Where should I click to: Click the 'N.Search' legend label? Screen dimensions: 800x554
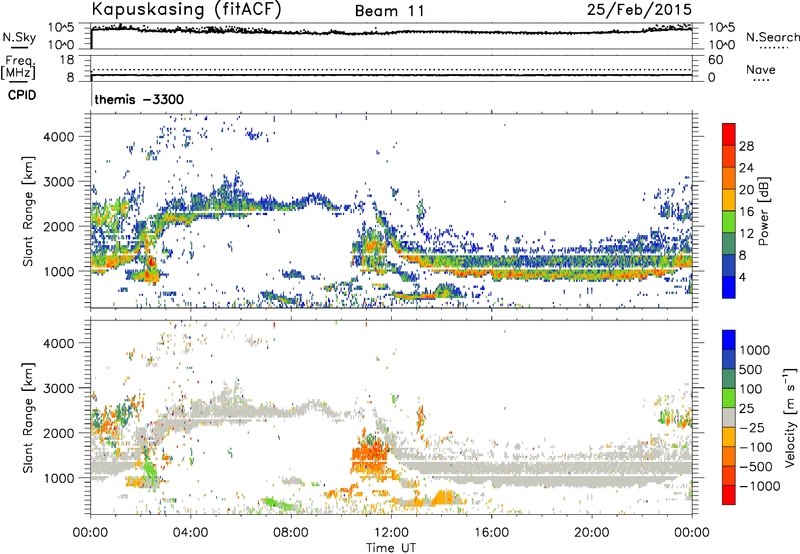[772, 37]
